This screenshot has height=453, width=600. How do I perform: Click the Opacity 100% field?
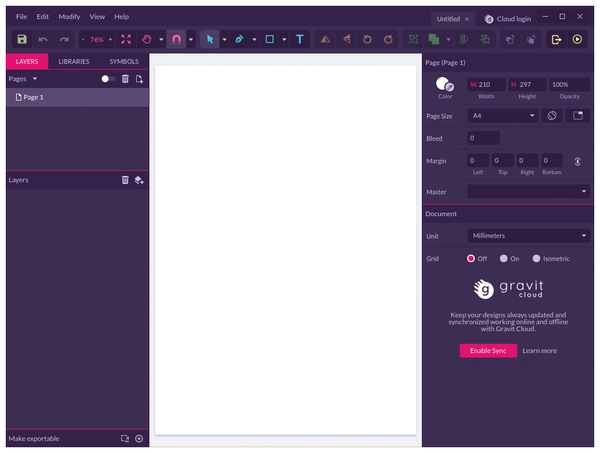coord(569,84)
